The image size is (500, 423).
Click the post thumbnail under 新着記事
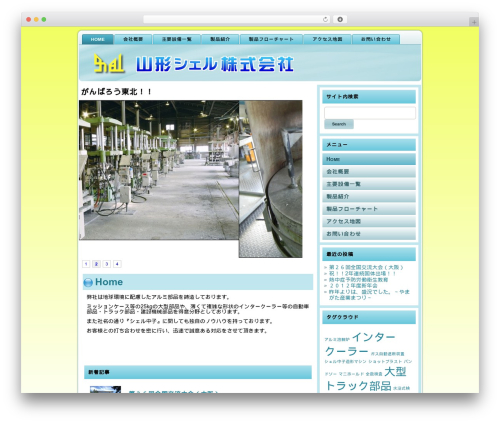(x=105, y=389)
